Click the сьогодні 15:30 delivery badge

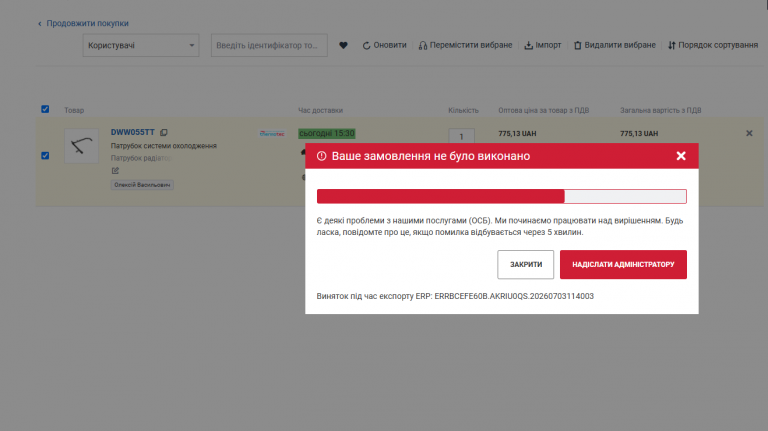[327, 133]
